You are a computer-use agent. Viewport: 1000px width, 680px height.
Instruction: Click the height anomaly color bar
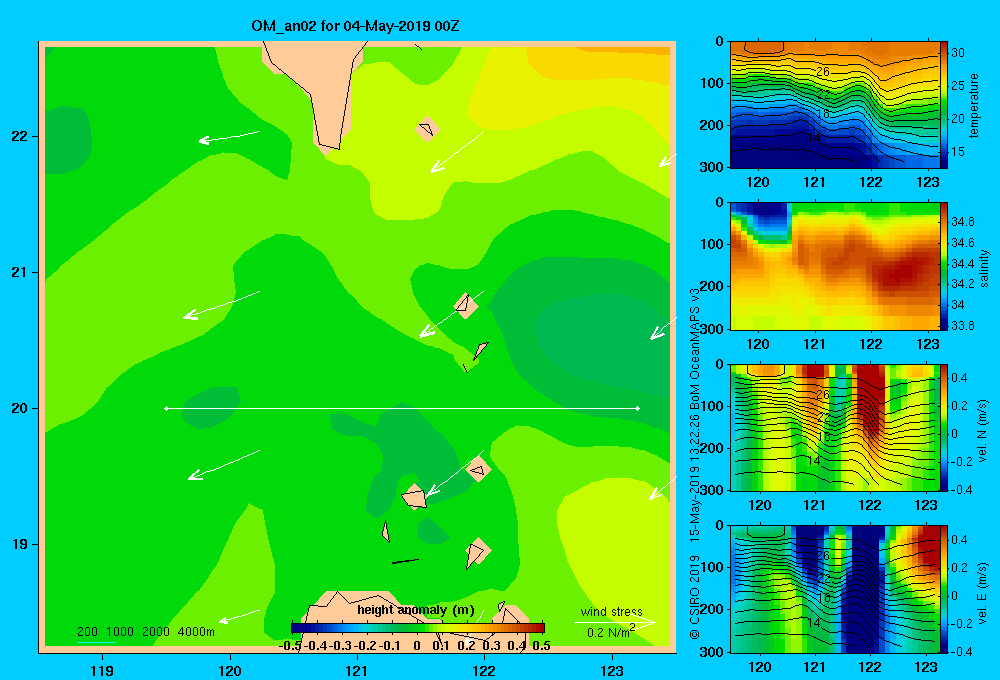(418, 628)
